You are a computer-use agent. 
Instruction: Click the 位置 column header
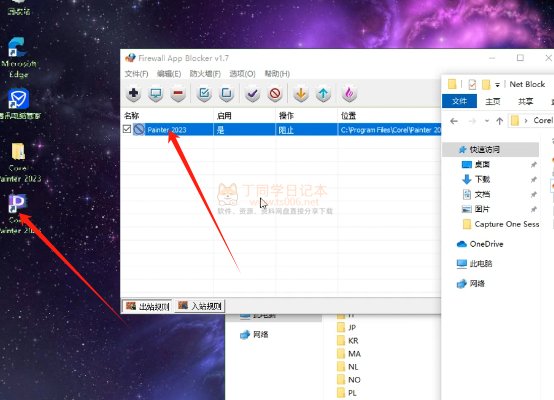(x=389, y=116)
